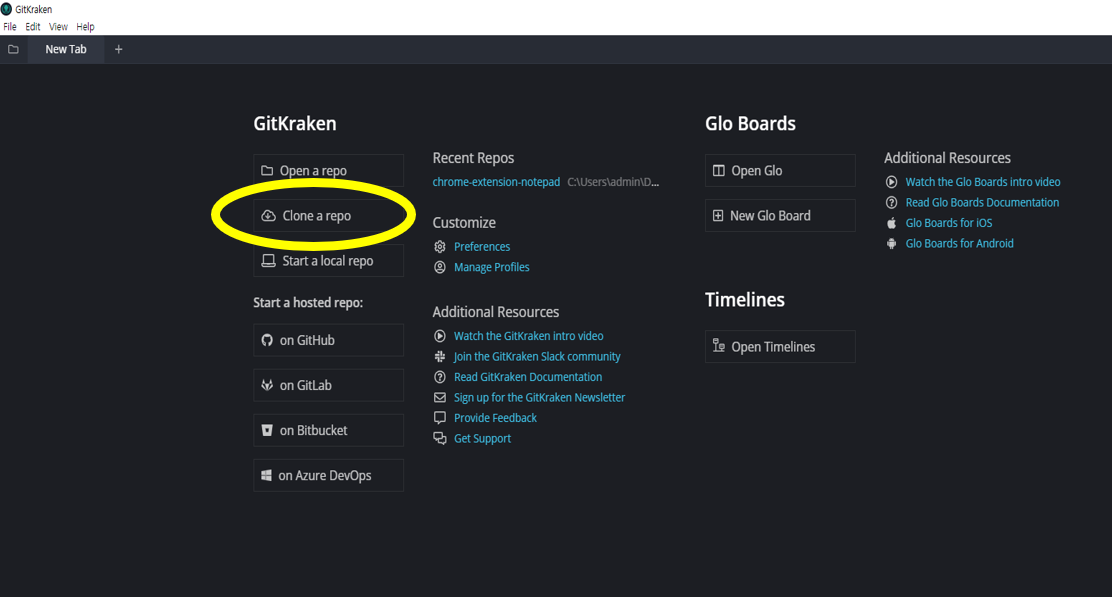1112x597 pixels.
Task: Click the recent repo path C:\Users\admin\D...
Action: pos(613,182)
